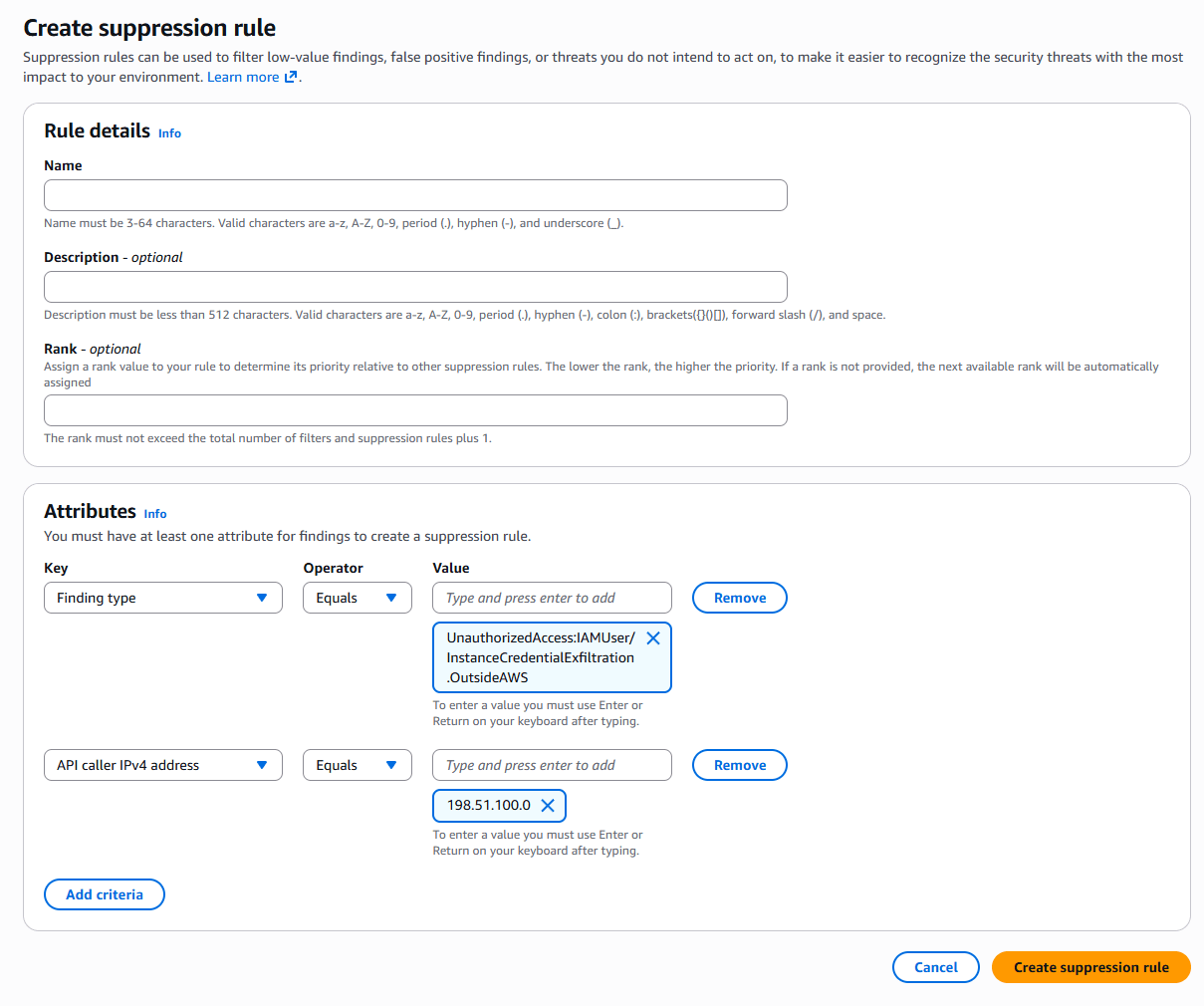Remove the Finding type criteria row
Image resolution: width=1204 pixels, height=1006 pixels.
[740, 598]
